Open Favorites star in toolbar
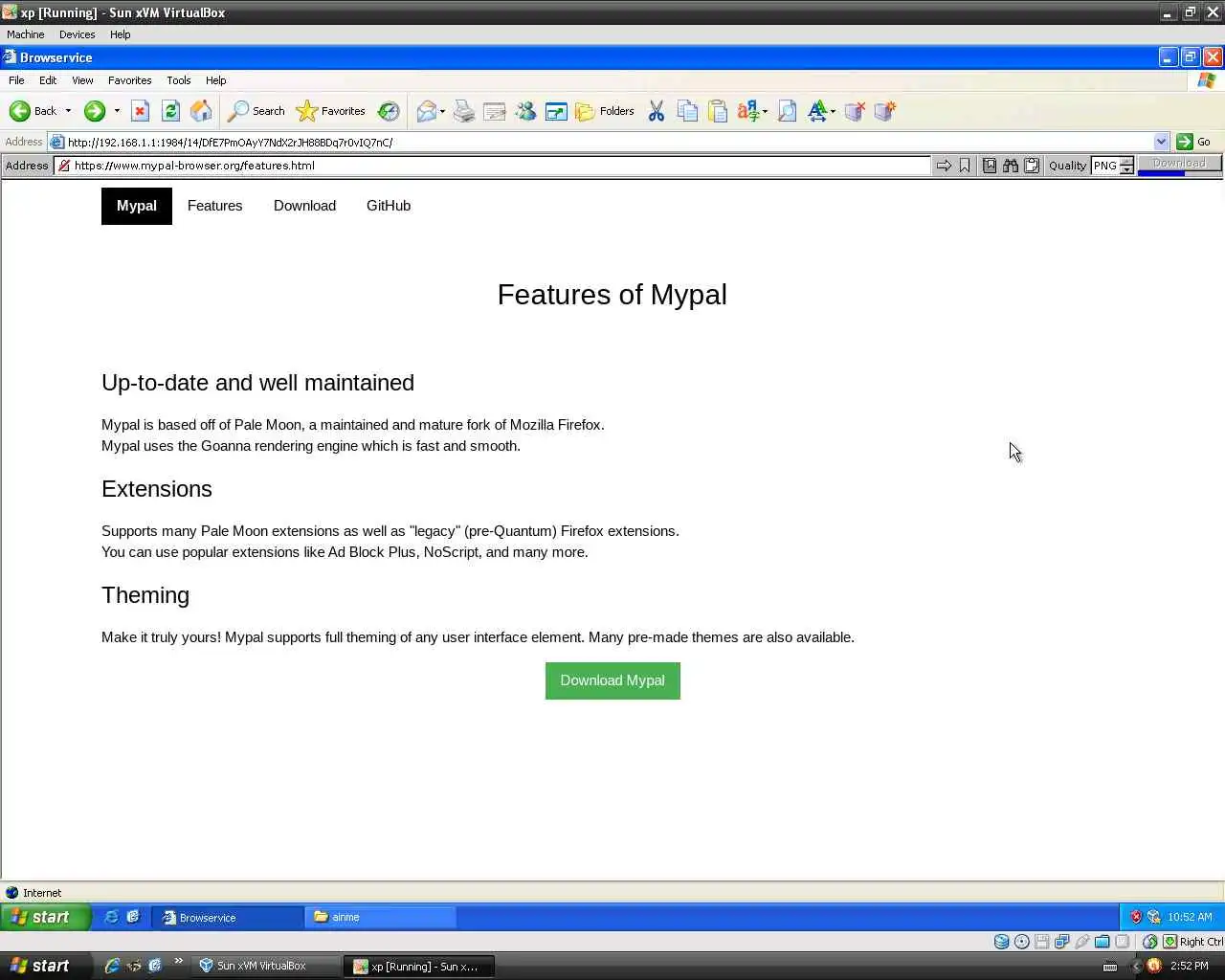 click(x=331, y=111)
